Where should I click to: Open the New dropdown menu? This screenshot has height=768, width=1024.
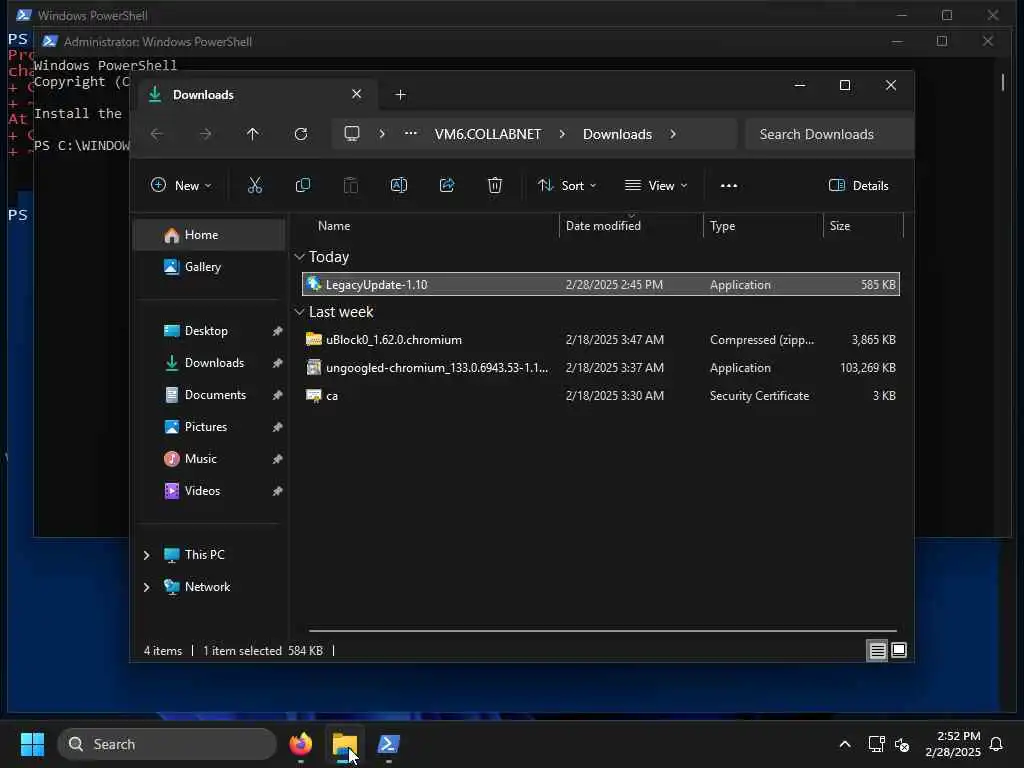181,185
